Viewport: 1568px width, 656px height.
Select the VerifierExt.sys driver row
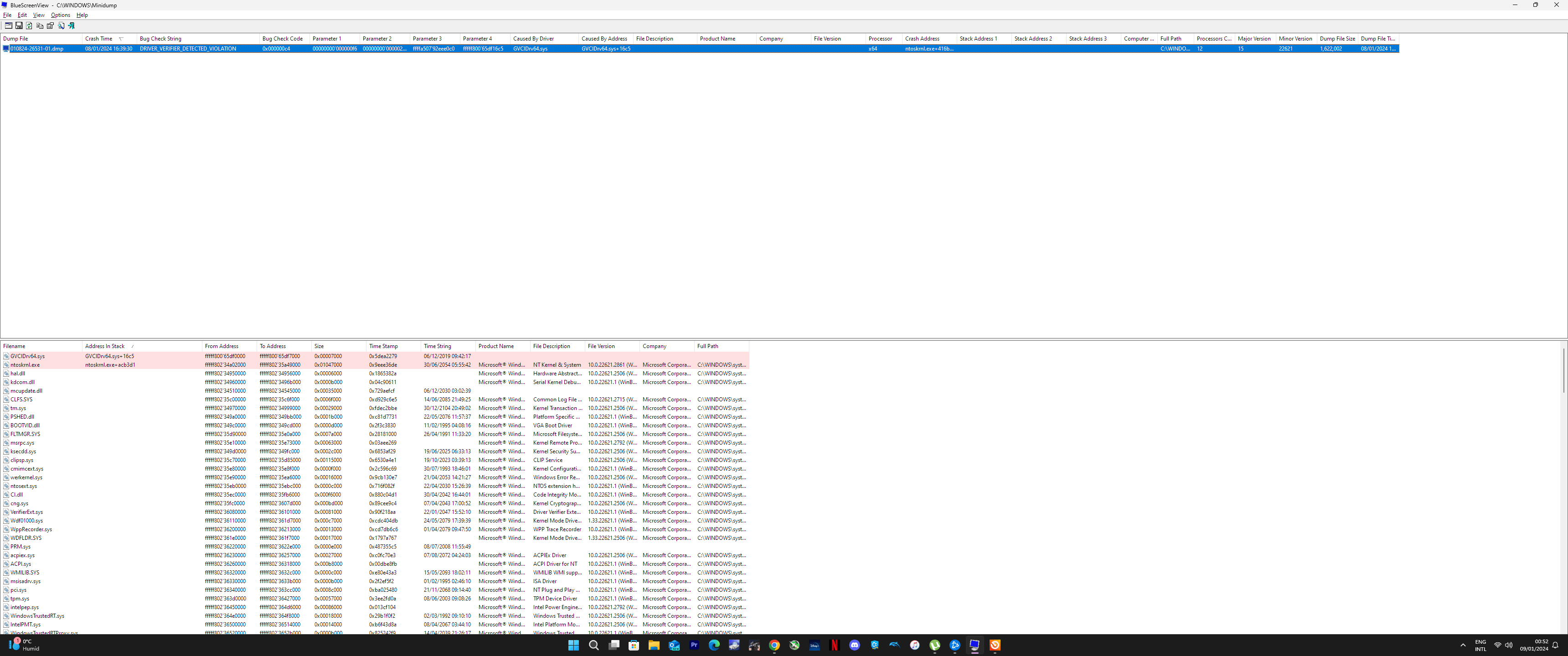click(x=375, y=512)
